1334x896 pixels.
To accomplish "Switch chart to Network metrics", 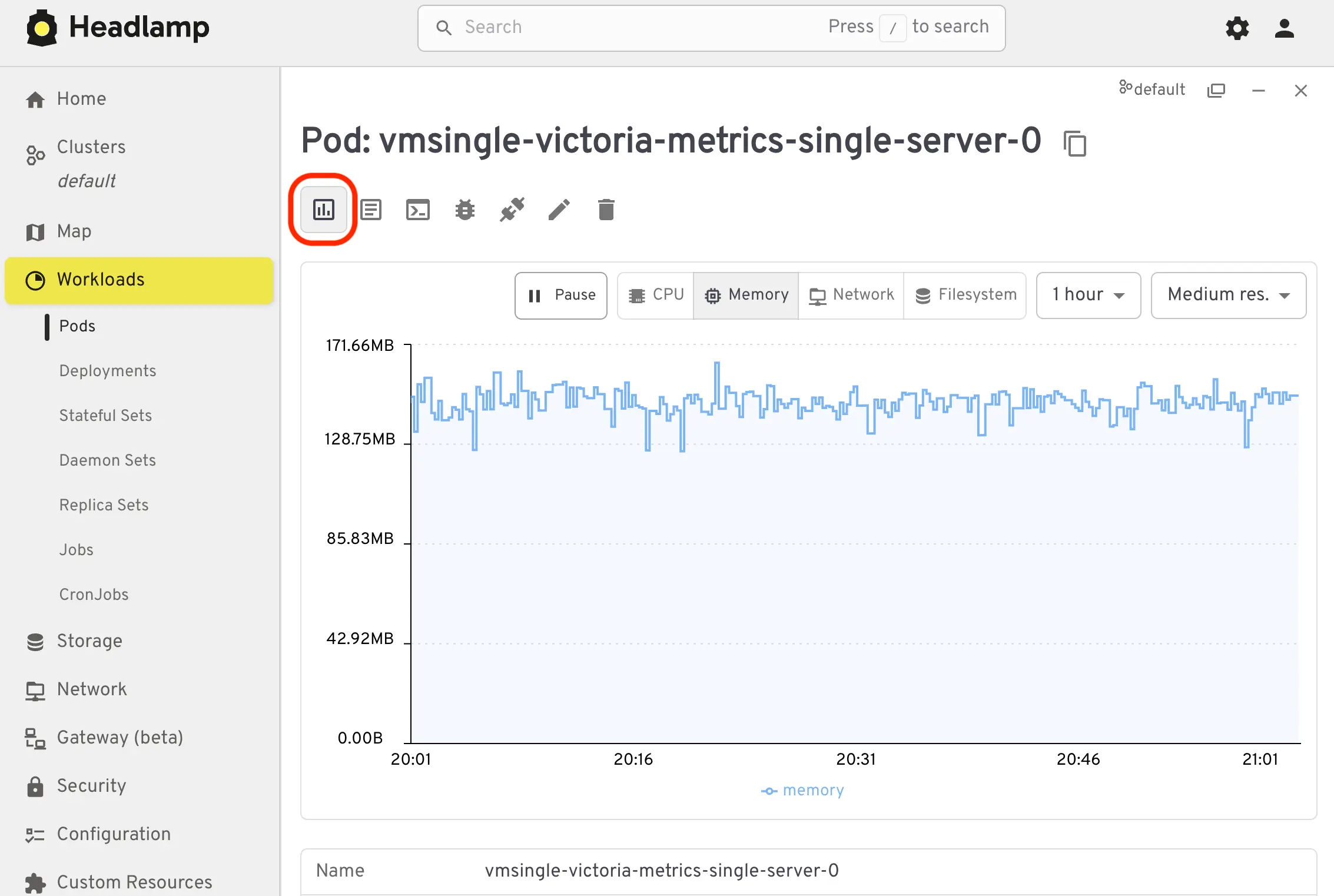I will pyautogui.click(x=851, y=295).
